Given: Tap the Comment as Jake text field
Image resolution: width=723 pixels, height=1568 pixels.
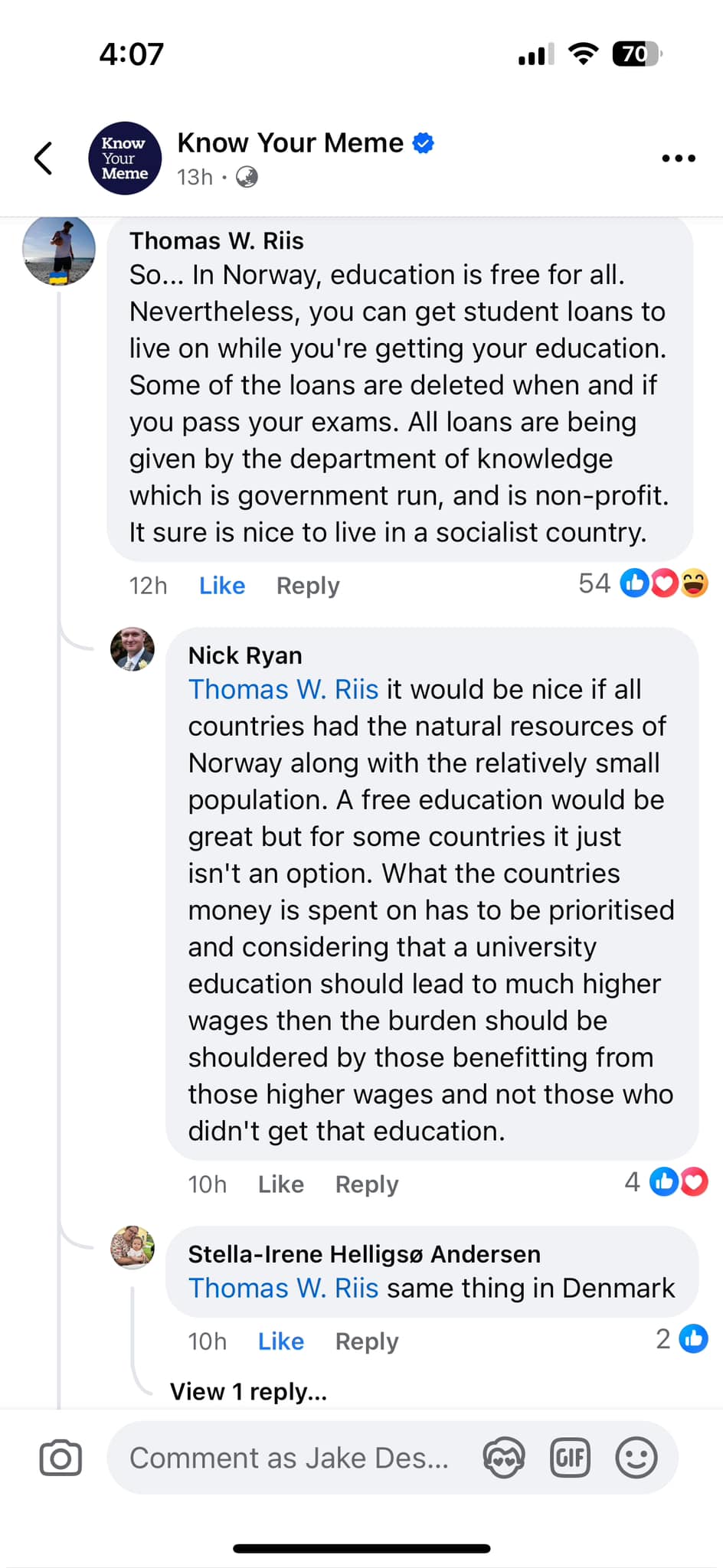Looking at the screenshot, I should pos(290,1458).
